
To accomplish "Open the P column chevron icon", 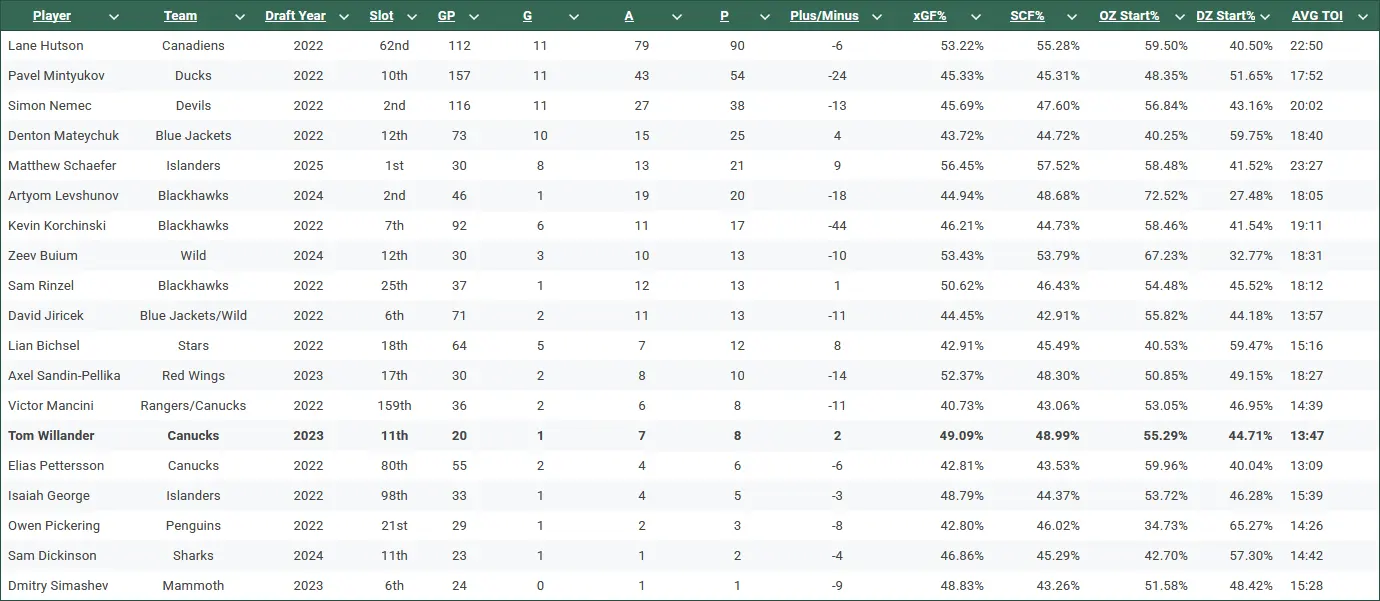I will [765, 17].
